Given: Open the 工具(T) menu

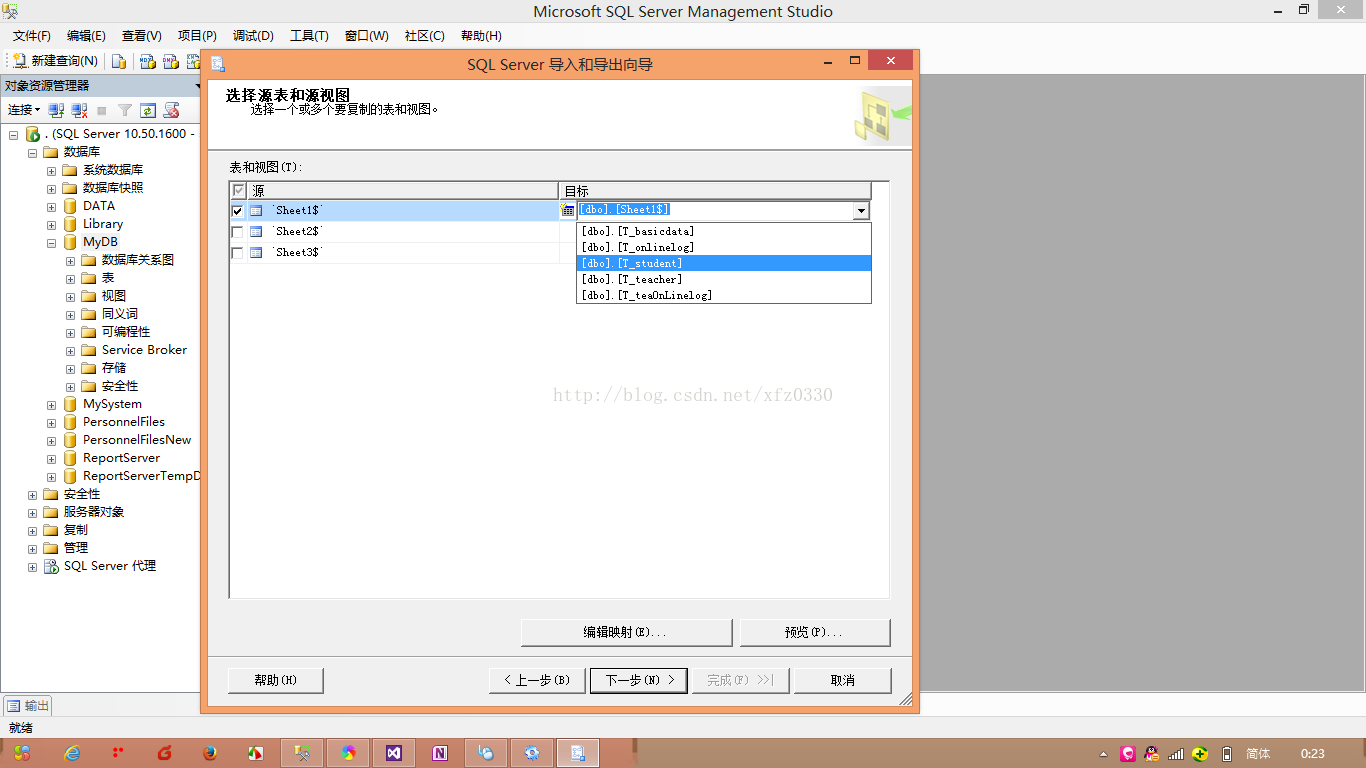Looking at the screenshot, I should pos(309,36).
